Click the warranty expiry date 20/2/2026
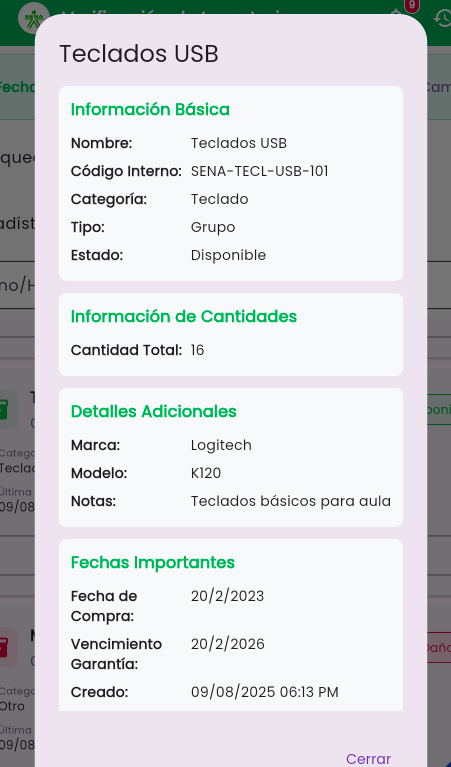The width and height of the screenshot is (451, 767). tap(227, 644)
